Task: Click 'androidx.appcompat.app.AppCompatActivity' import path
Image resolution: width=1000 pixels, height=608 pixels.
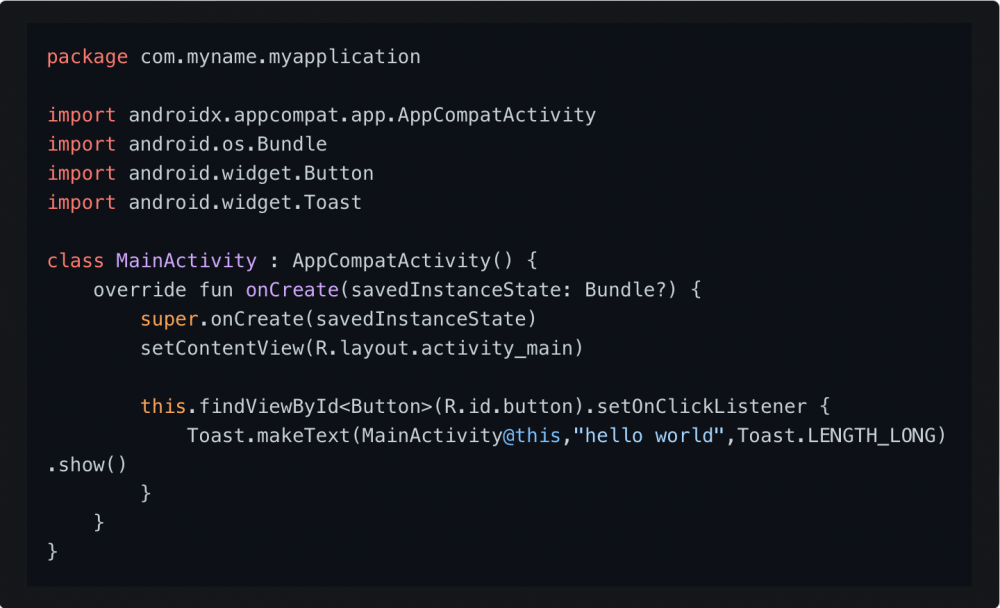Action: [362, 115]
